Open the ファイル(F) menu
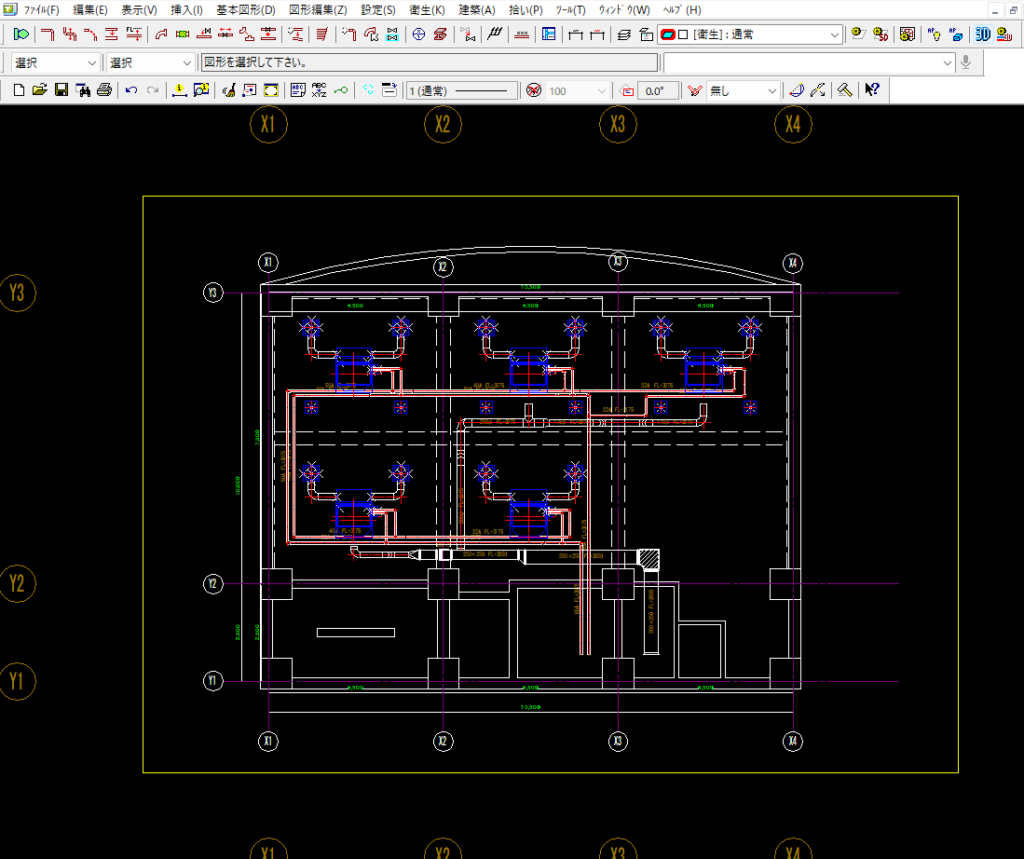Screen dimensions: 1024x859 click(x=41, y=9)
